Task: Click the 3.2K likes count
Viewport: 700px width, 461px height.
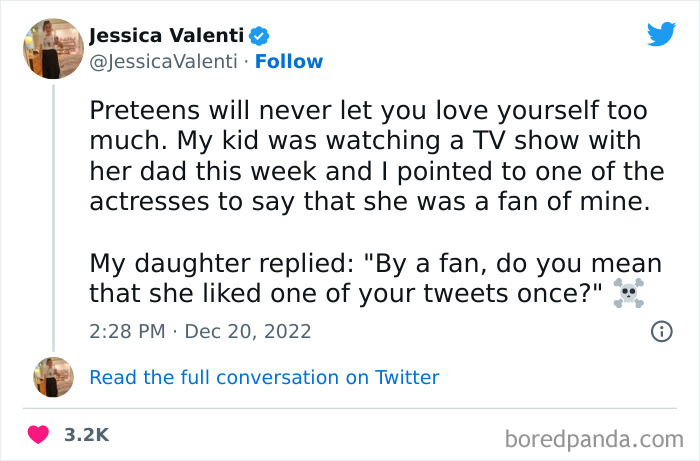Action: pos(86,436)
